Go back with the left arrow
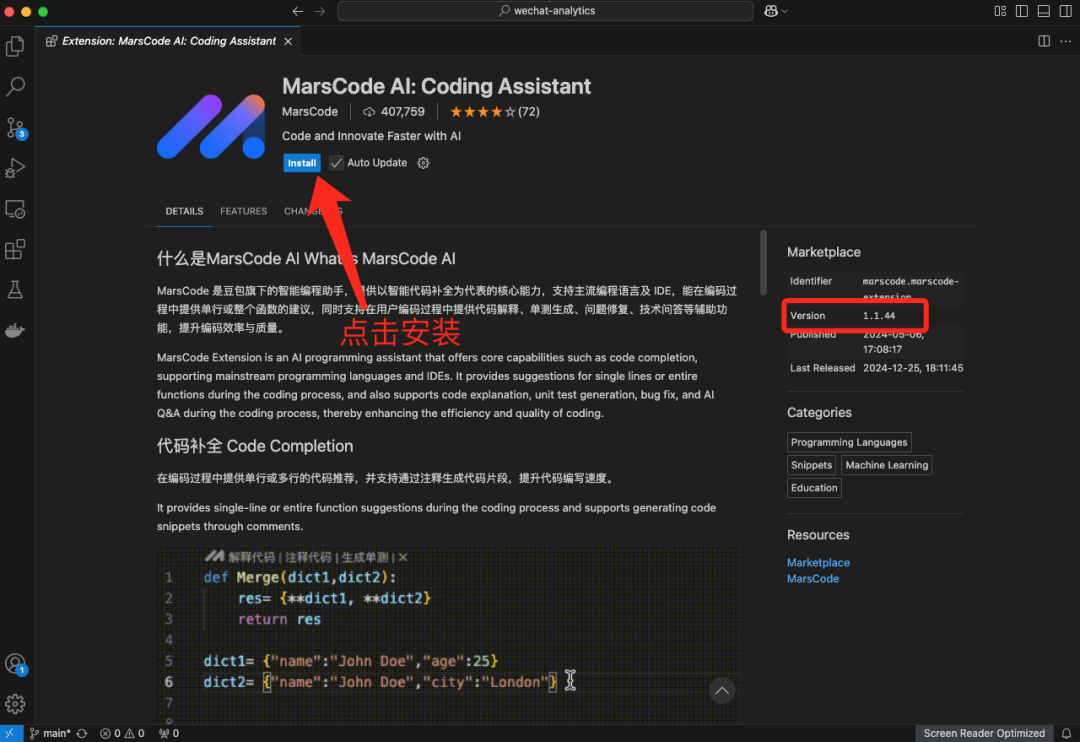This screenshot has width=1080, height=742. tap(298, 11)
